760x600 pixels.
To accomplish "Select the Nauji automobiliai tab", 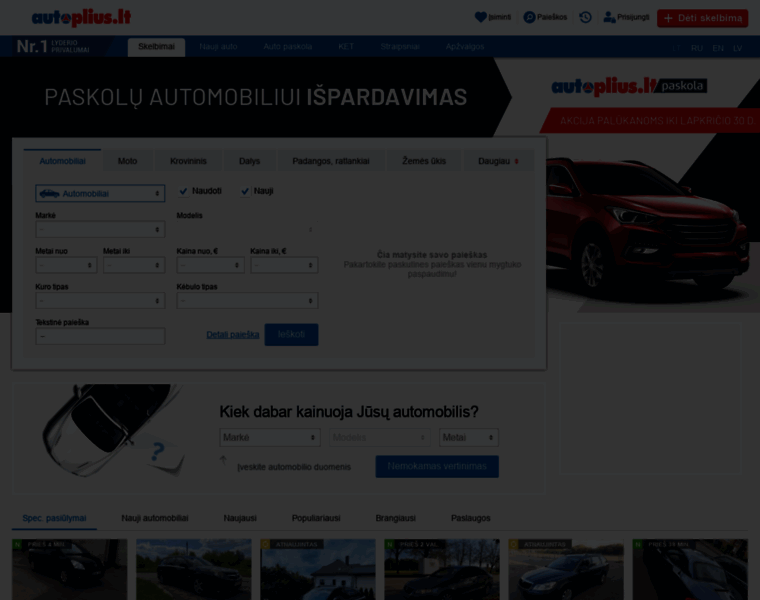I will (x=155, y=518).
